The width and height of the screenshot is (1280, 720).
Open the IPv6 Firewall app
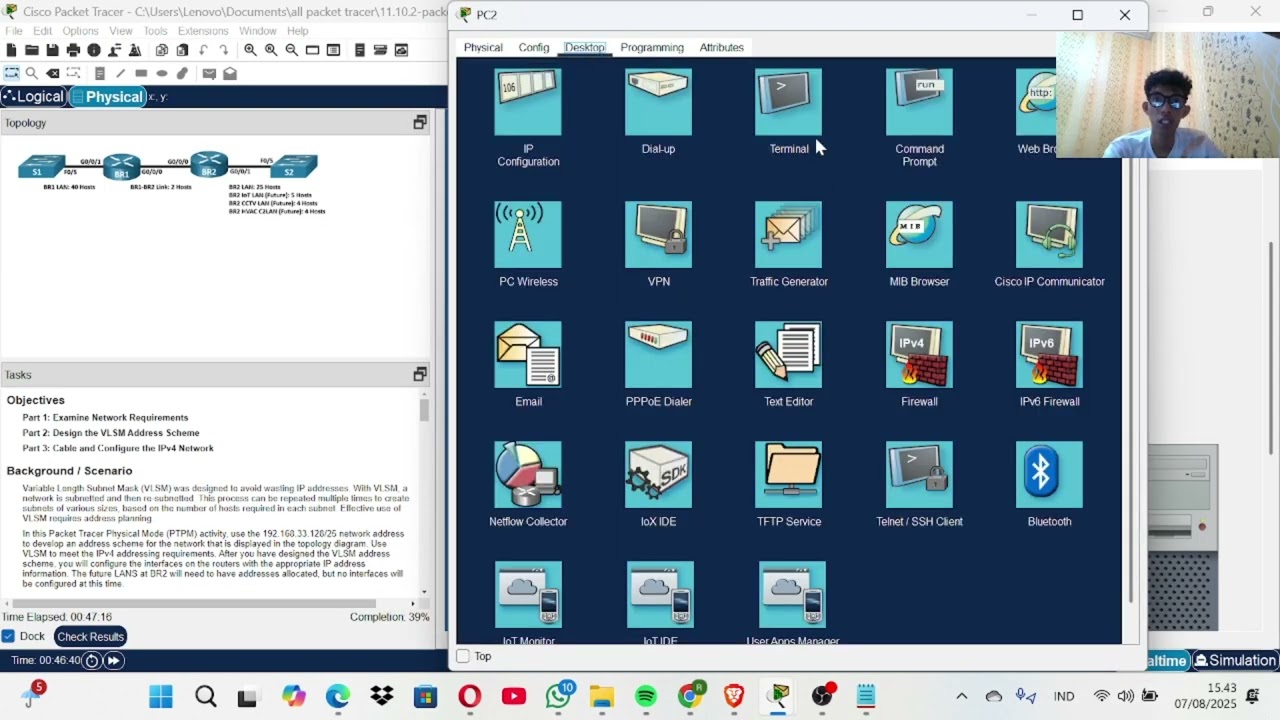tap(1049, 355)
